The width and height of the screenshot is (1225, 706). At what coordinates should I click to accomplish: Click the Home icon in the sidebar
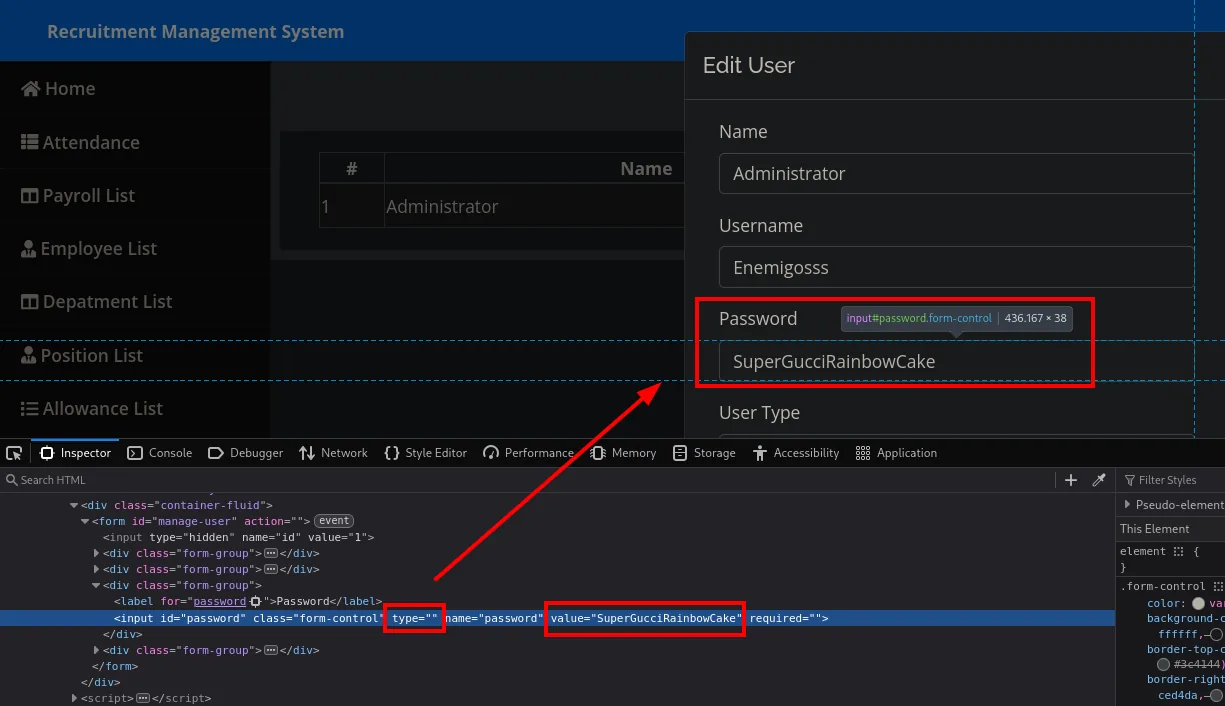31,89
